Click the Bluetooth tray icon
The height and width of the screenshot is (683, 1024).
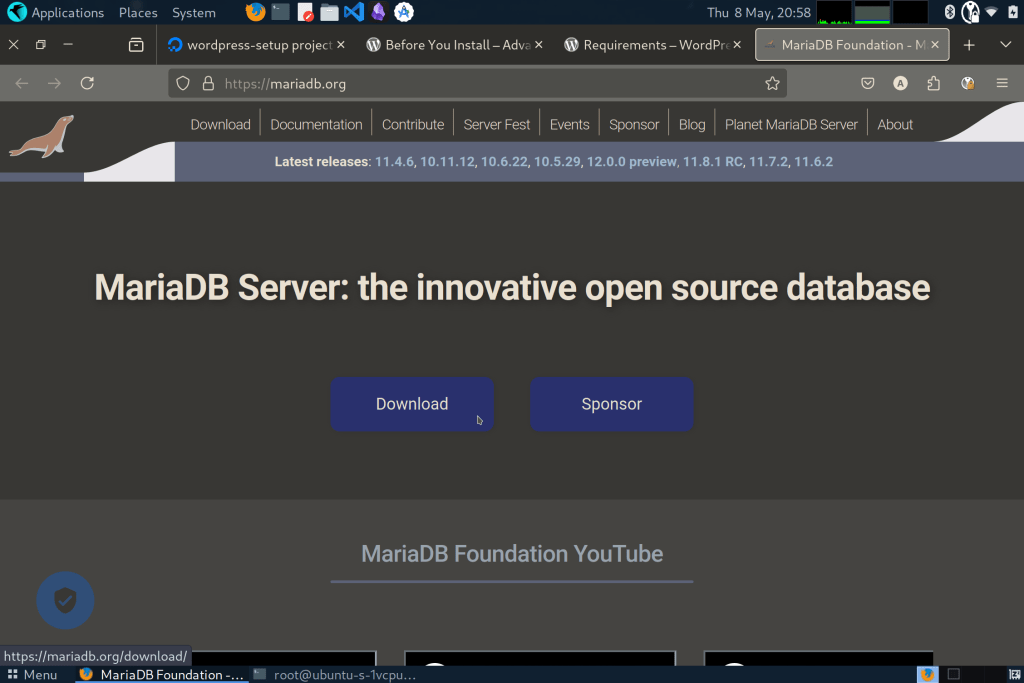tap(950, 12)
